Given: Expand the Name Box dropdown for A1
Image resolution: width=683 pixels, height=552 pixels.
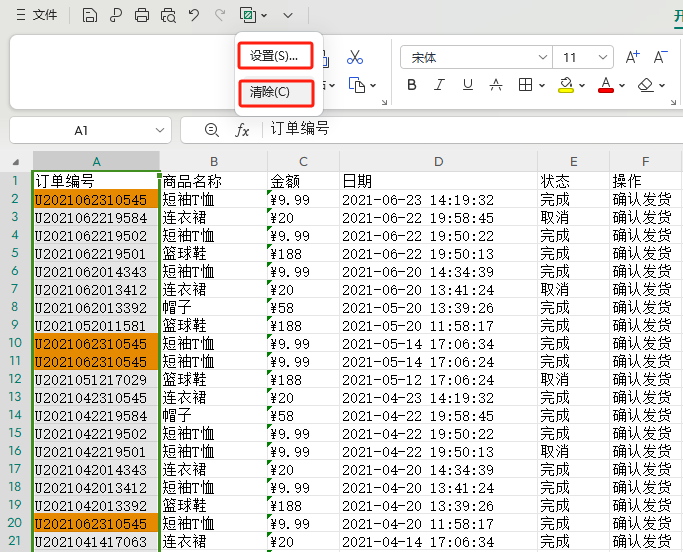Looking at the screenshot, I should (159, 130).
